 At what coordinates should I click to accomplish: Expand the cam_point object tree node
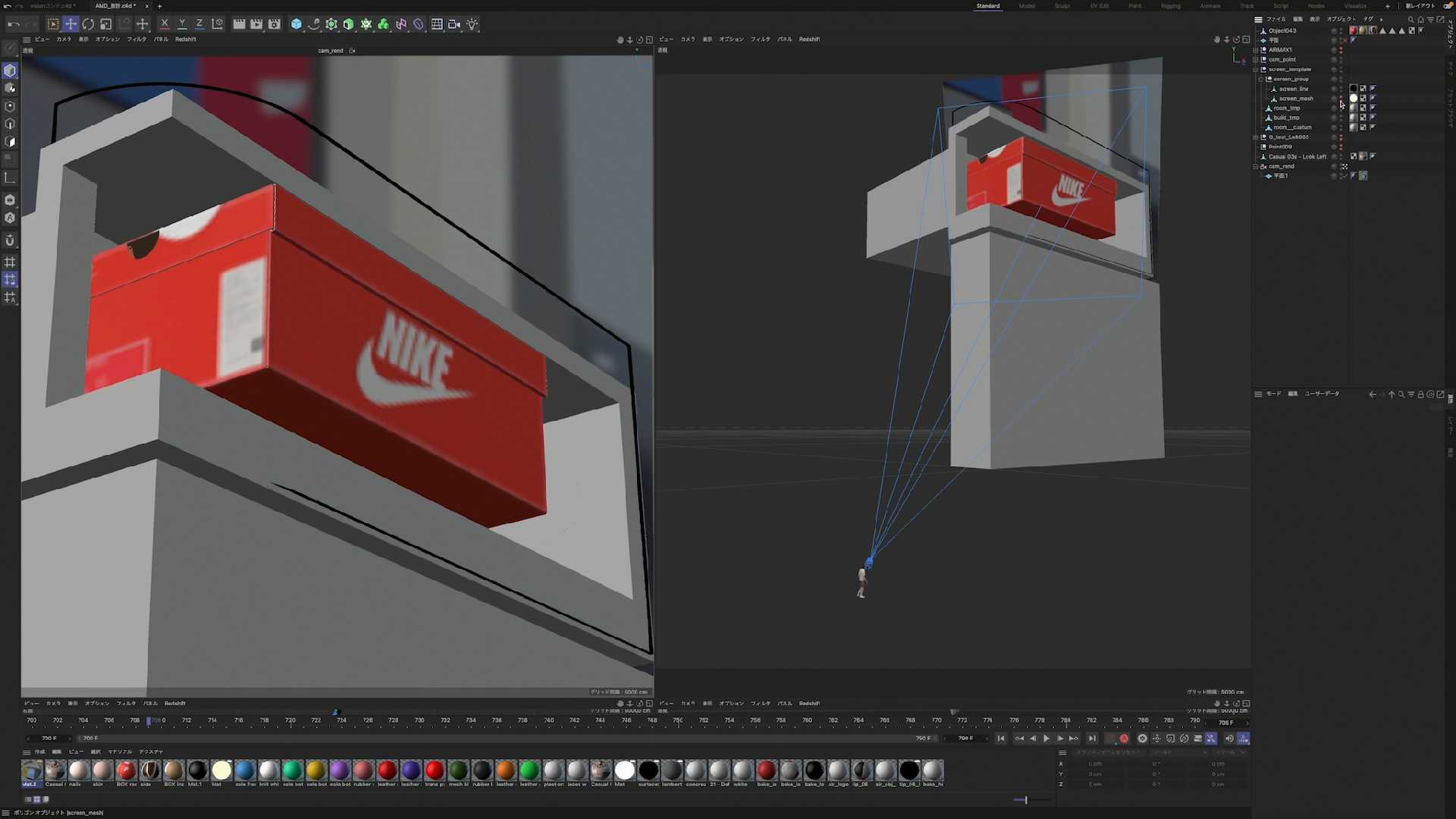(1256, 60)
